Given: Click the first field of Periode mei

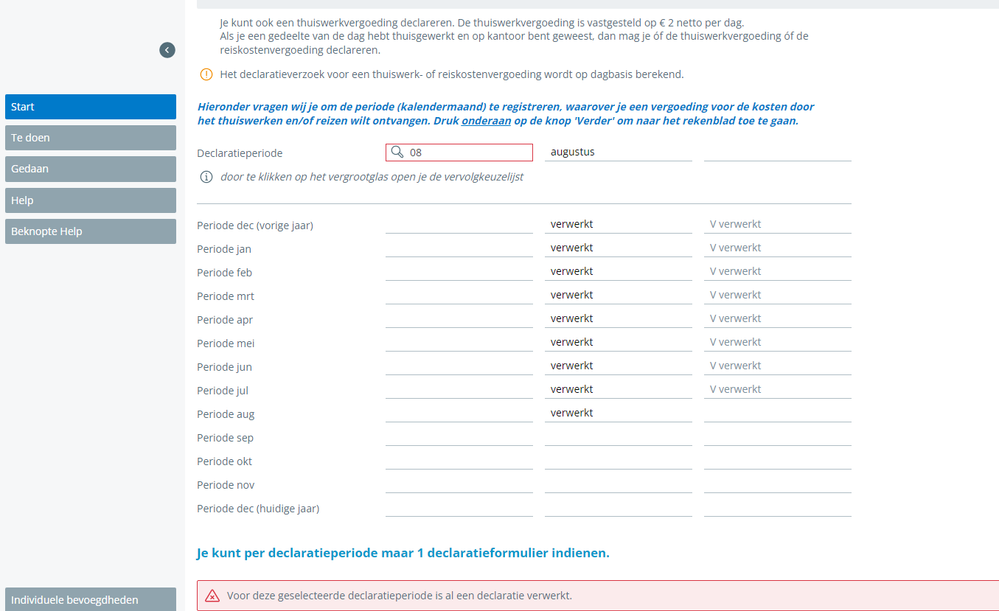Looking at the screenshot, I should [459, 342].
